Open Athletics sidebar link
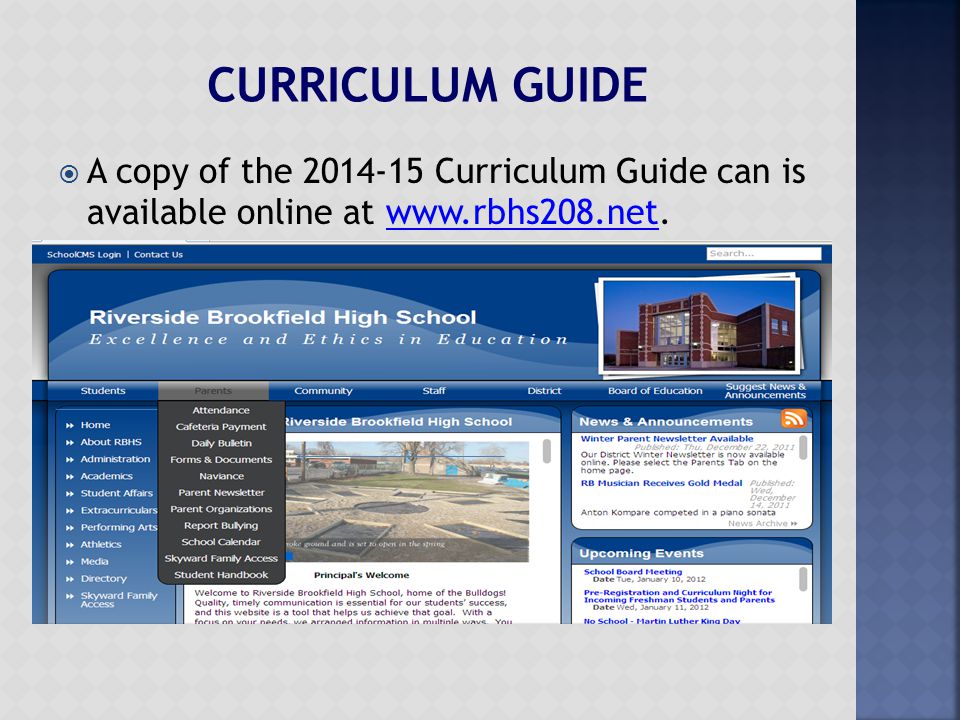The width and height of the screenshot is (960, 720). pos(101,545)
